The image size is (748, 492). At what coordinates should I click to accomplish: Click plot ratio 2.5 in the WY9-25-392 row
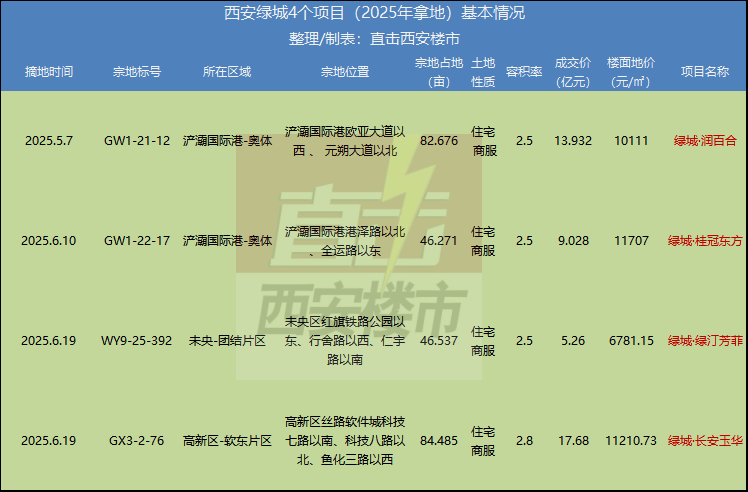pos(524,341)
